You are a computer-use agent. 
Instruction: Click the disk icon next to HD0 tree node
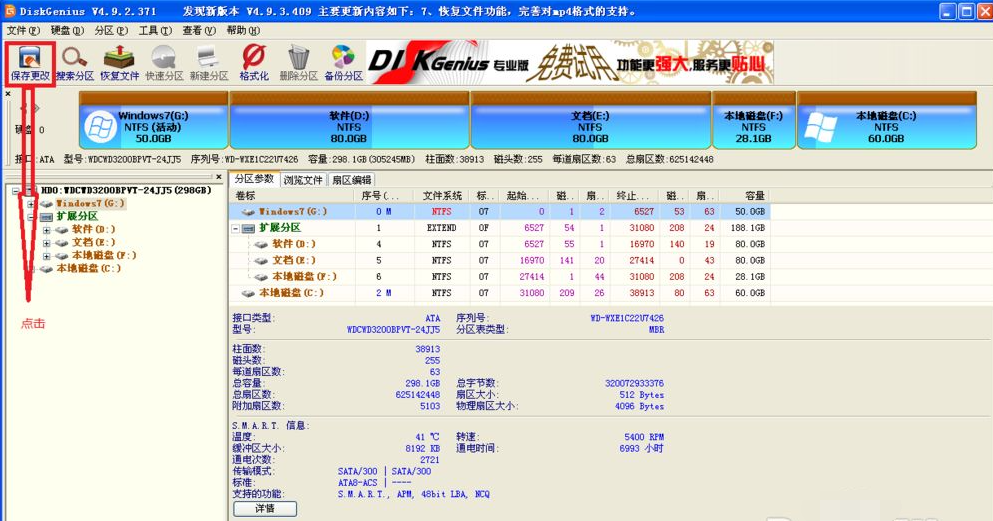tap(31, 190)
